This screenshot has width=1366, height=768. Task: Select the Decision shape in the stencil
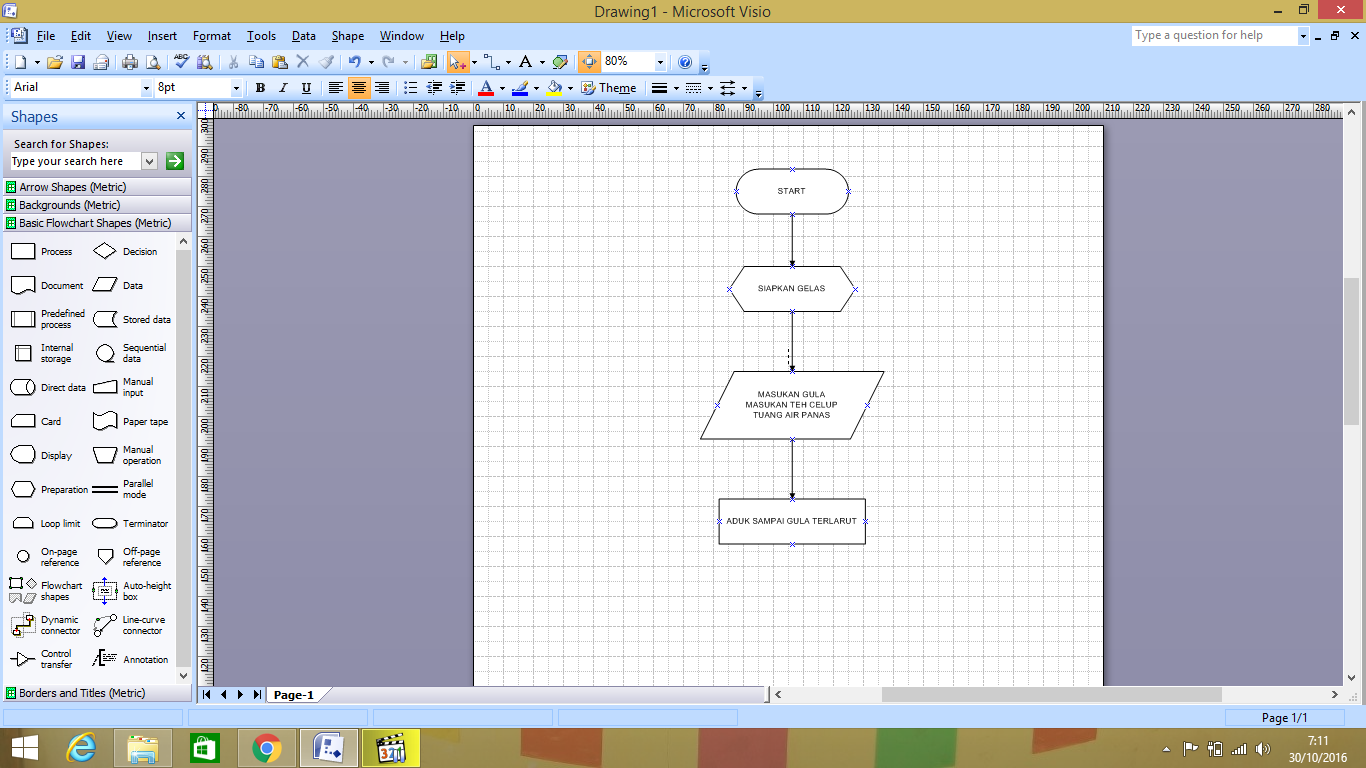click(x=104, y=251)
